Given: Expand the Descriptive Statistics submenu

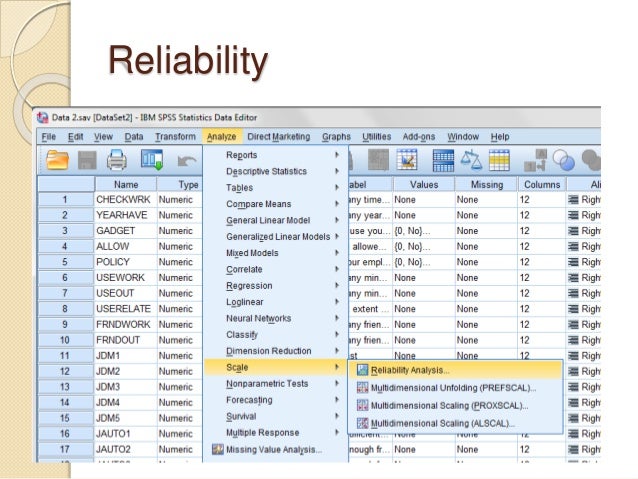Looking at the screenshot, I should click(x=276, y=171).
